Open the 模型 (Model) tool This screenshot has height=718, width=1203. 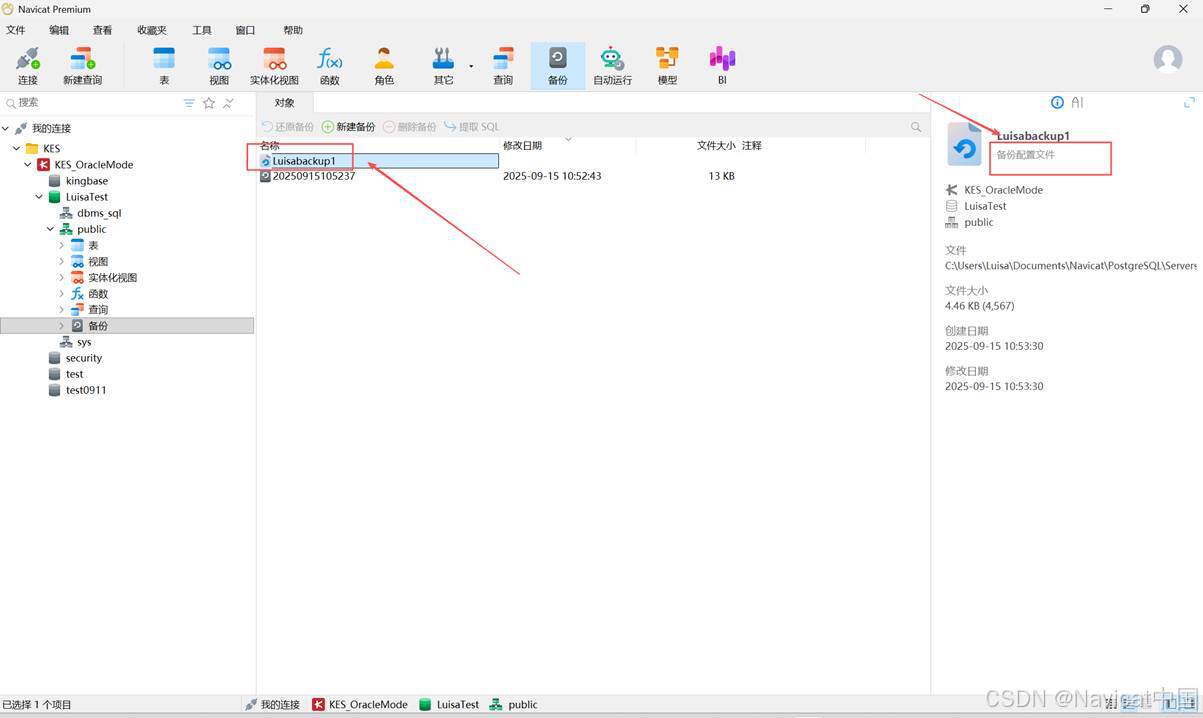pos(667,66)
